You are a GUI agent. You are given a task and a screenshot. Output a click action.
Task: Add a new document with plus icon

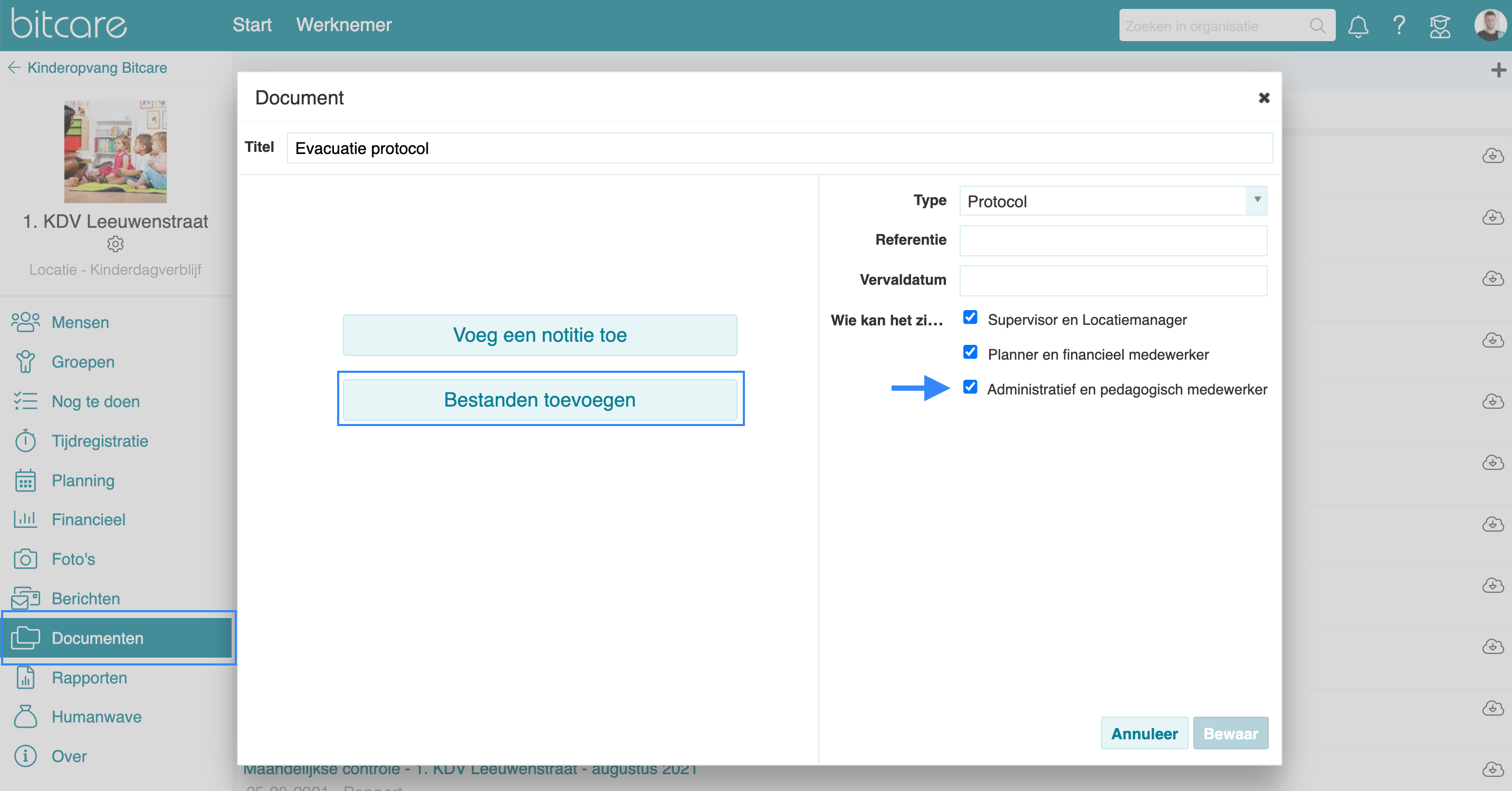[x=1498, y=70]
